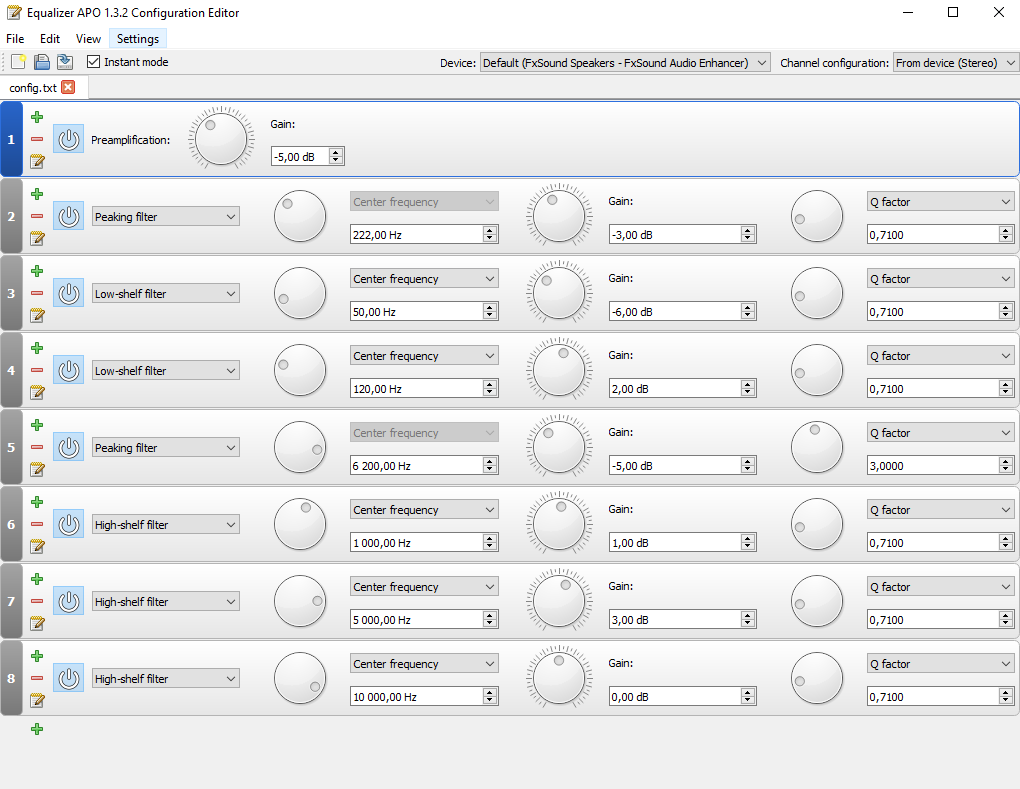Add a filter after the 222,00 Hz row
The image size is (1020, 789).
[x=37, y=194]
